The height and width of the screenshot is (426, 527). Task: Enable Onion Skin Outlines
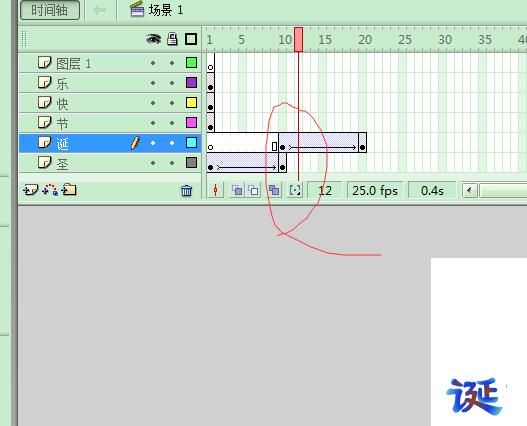pyautogui.click(x=253, y=190)
